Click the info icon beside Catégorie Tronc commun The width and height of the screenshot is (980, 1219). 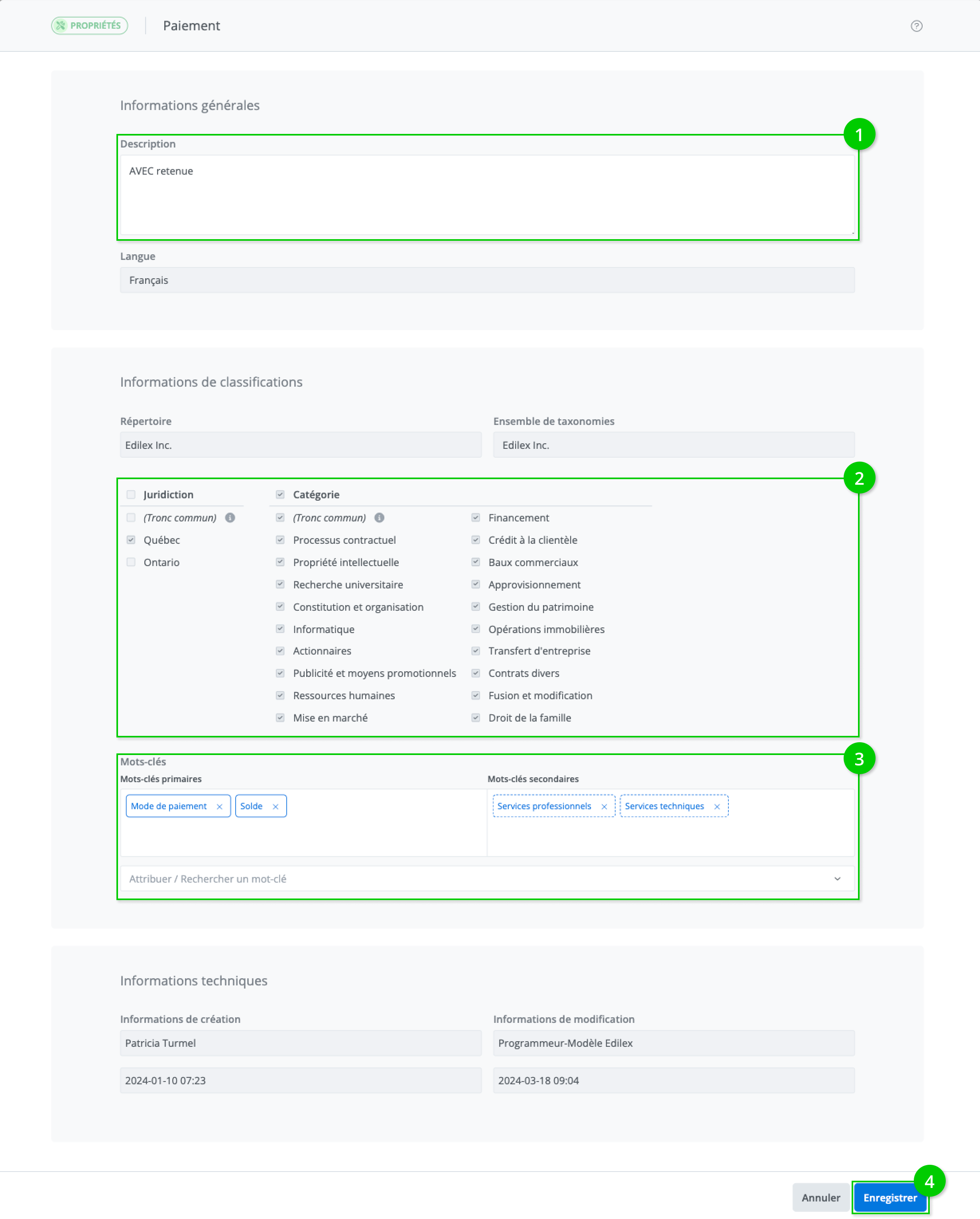[x=380, y=518]
